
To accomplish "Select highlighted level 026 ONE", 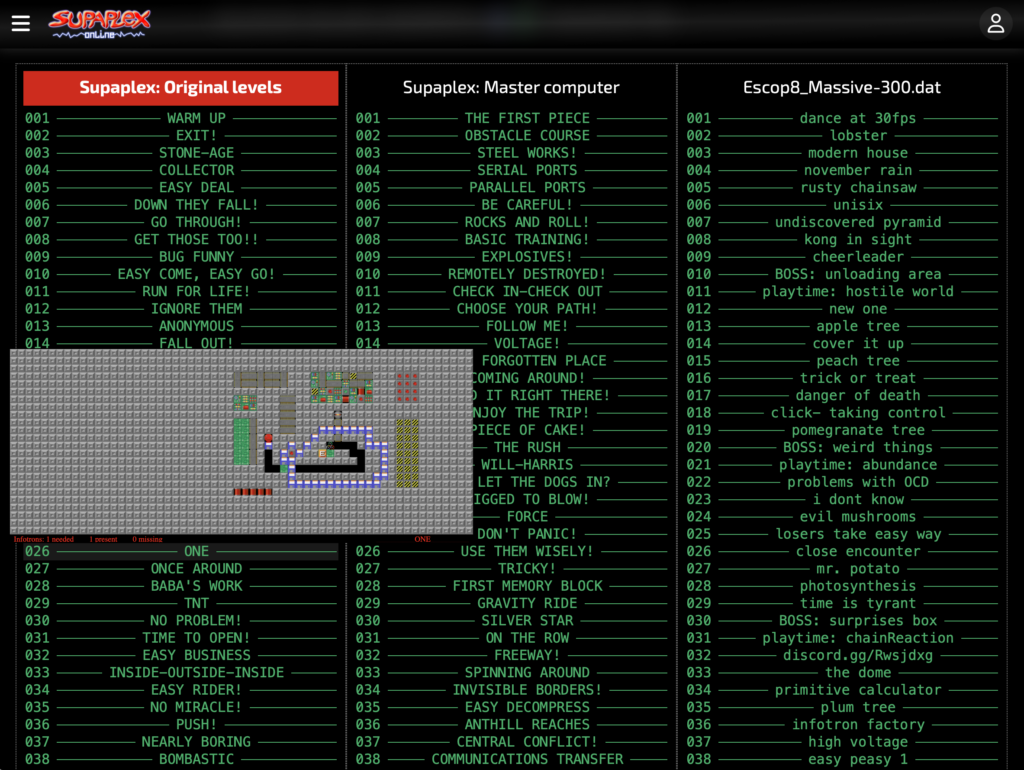I will point(196,551).
